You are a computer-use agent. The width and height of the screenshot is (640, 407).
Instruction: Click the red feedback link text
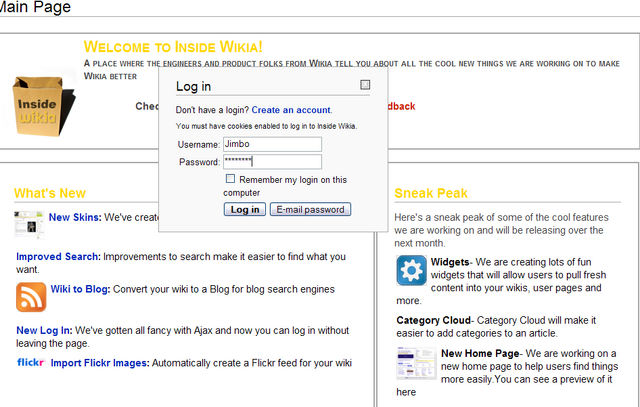(x=402, y=106)
